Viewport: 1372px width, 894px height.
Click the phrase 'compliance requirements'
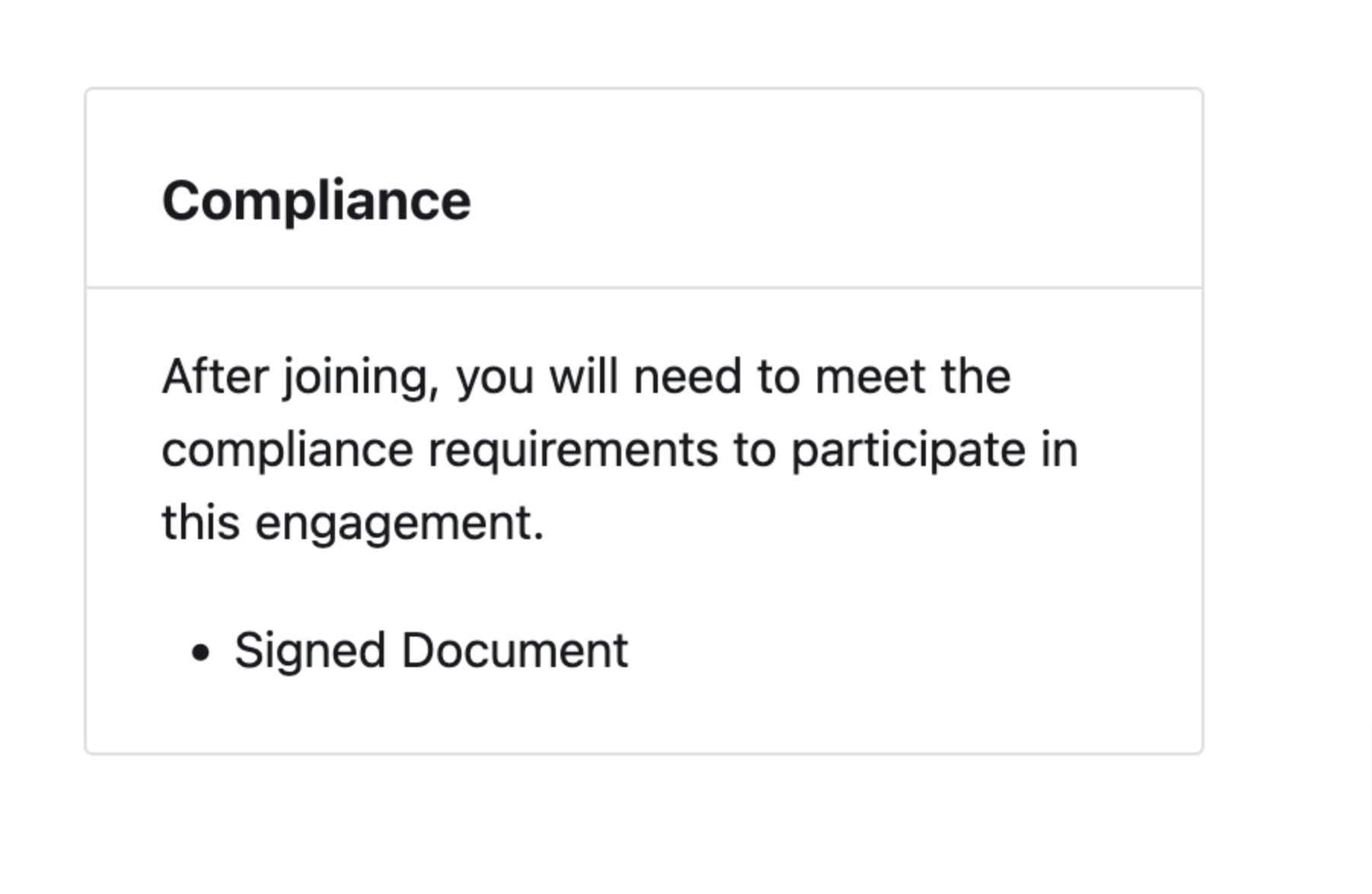click(x=440, y=450)
